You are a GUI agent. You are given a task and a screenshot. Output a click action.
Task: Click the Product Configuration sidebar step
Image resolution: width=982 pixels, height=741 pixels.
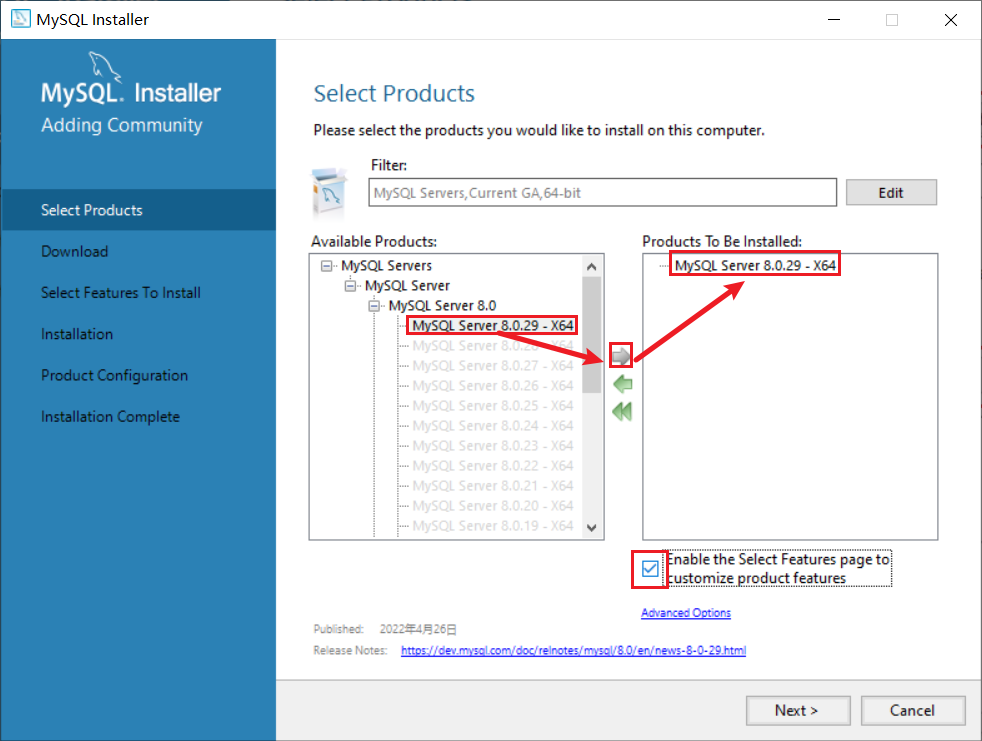pyautogui.click(x=115, y=375)
